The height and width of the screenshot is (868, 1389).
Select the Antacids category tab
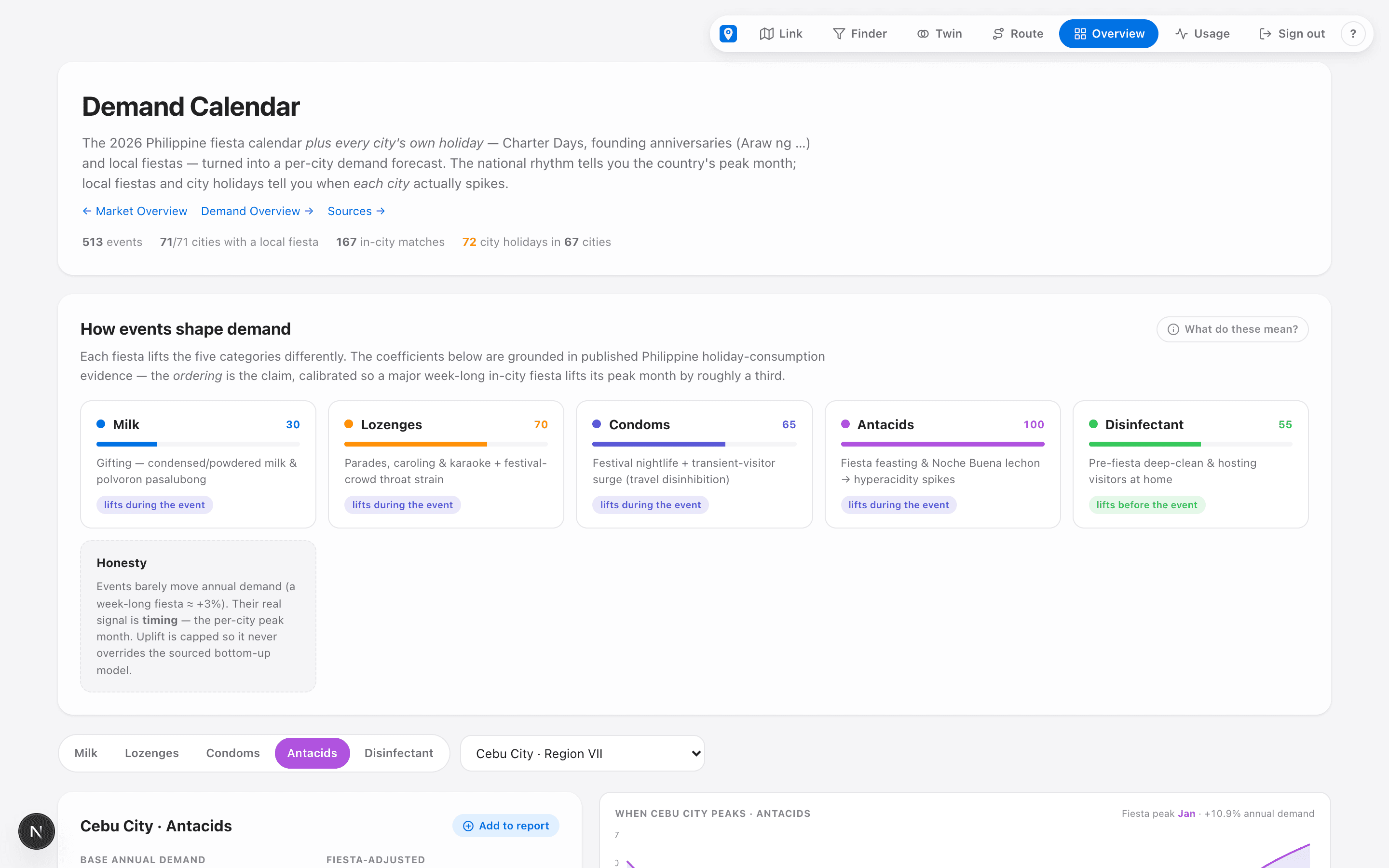(x=312, y=753)
